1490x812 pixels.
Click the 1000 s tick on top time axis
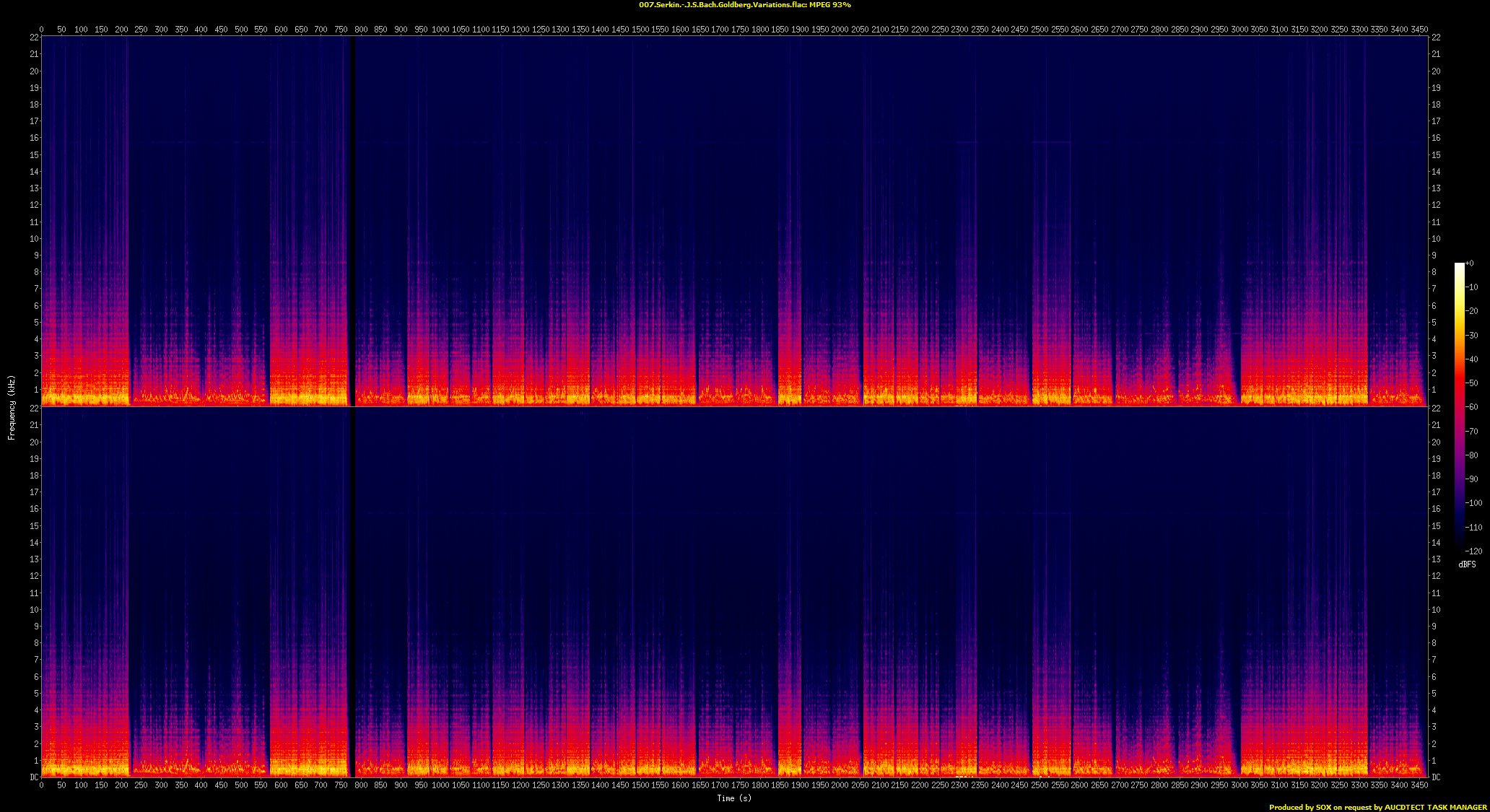click(440, 30)
